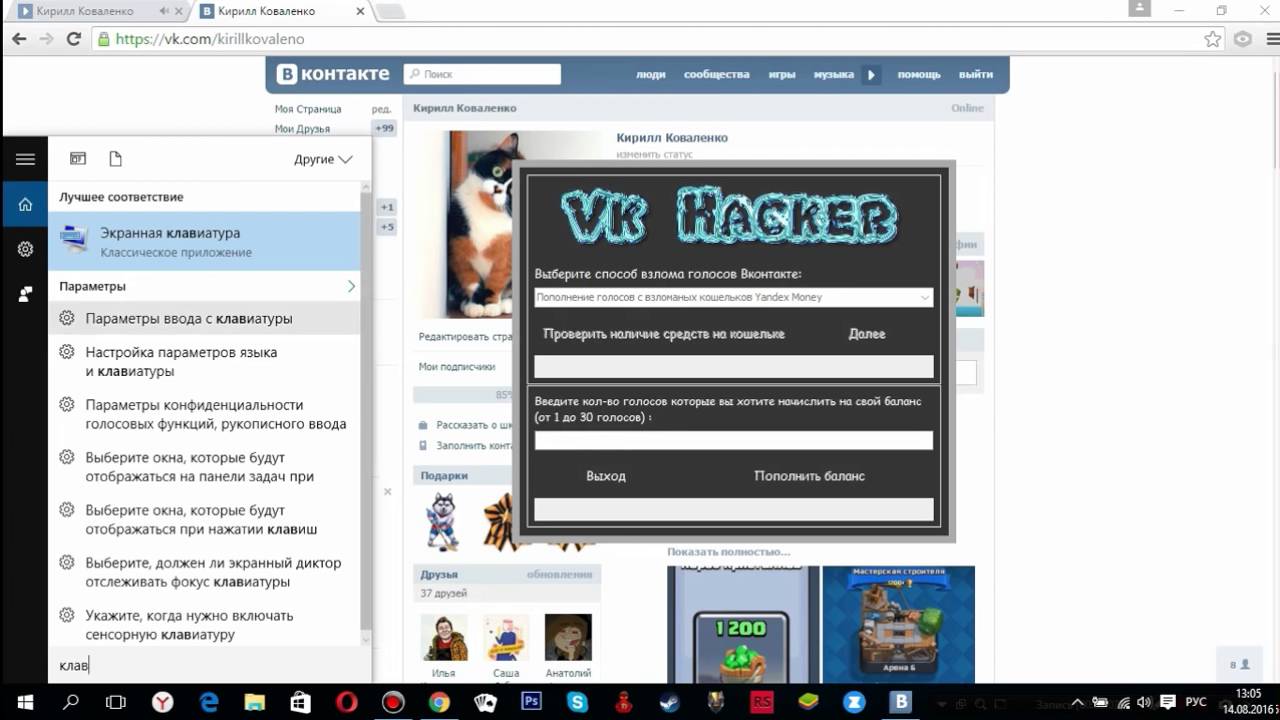Open помощь in VK header menu
Image resolution: width=1280 pixels, height=720 pixels.
tap(918, 74)
